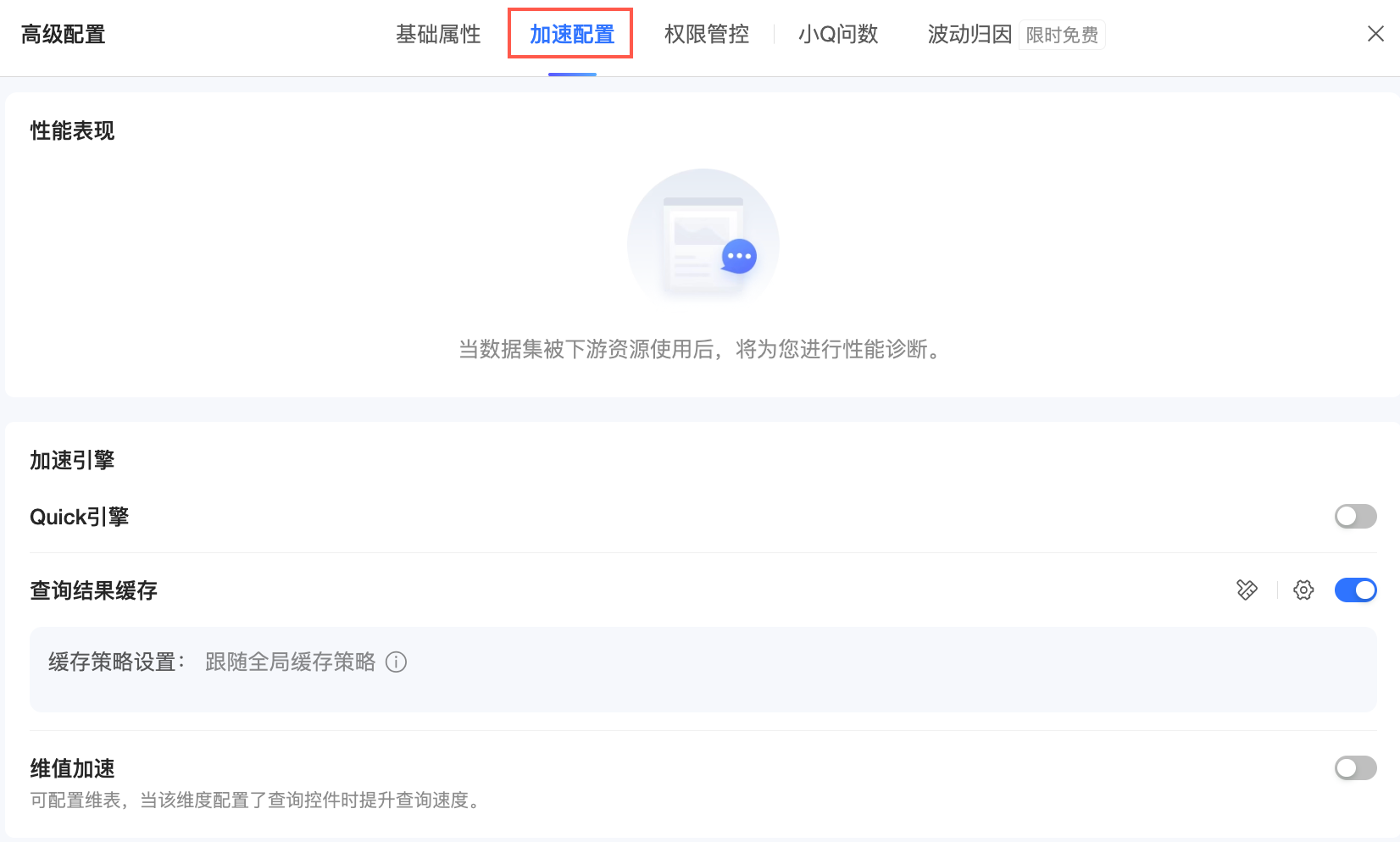Click the 性能表现 heading
This screenshot has height=842, width=1400.
(x=72, y=131)
